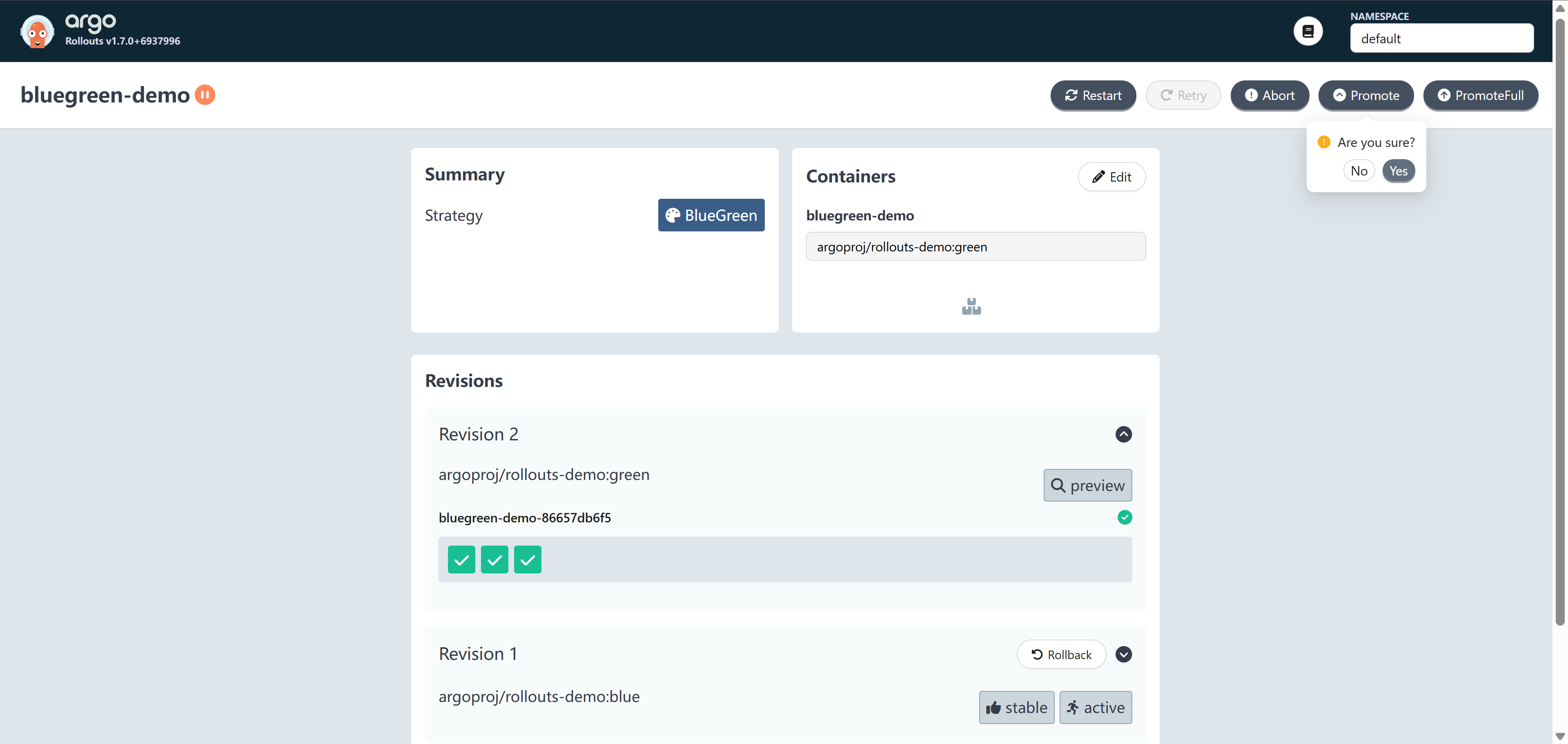1568x744 pixels.
Task: Click the ReplicaSet name bluegreen-demo-86657db6f5
Action: point(525,517)
